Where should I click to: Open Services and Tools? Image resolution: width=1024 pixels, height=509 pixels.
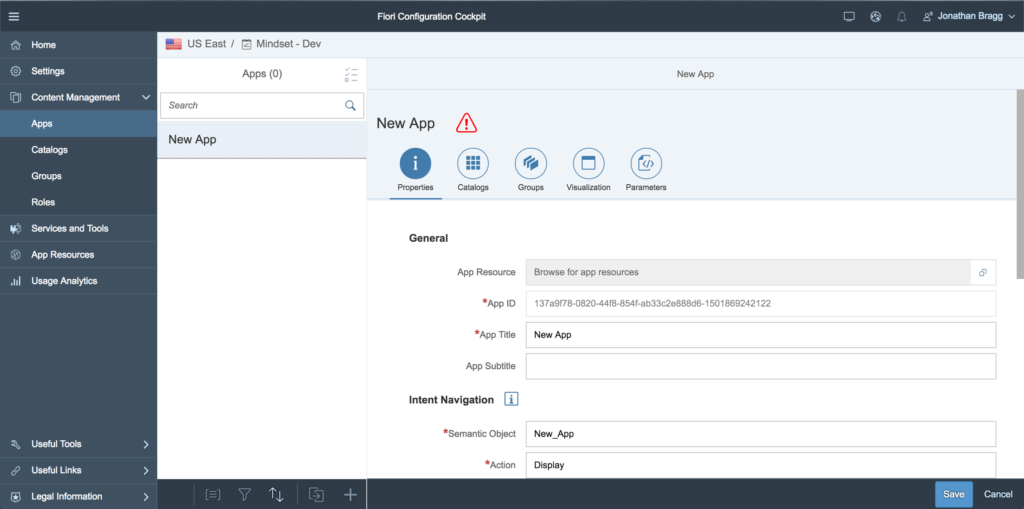78,229
